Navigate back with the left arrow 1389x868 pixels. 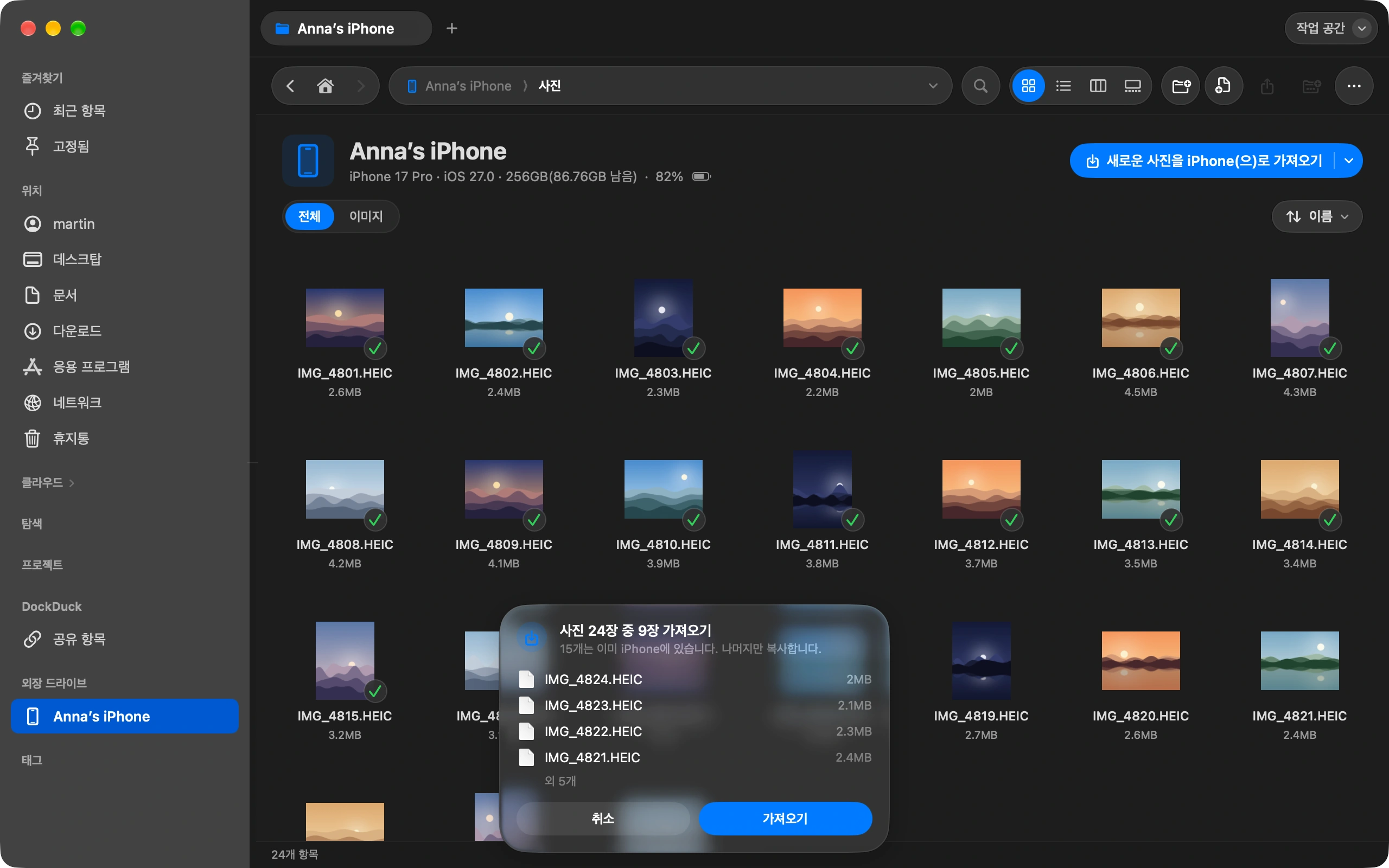[x=290, y=86]
